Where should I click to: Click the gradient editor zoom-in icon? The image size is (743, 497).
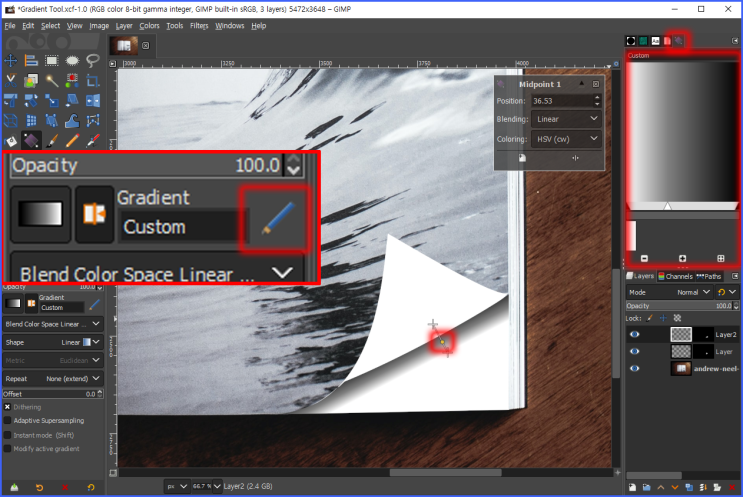point(682,257)
